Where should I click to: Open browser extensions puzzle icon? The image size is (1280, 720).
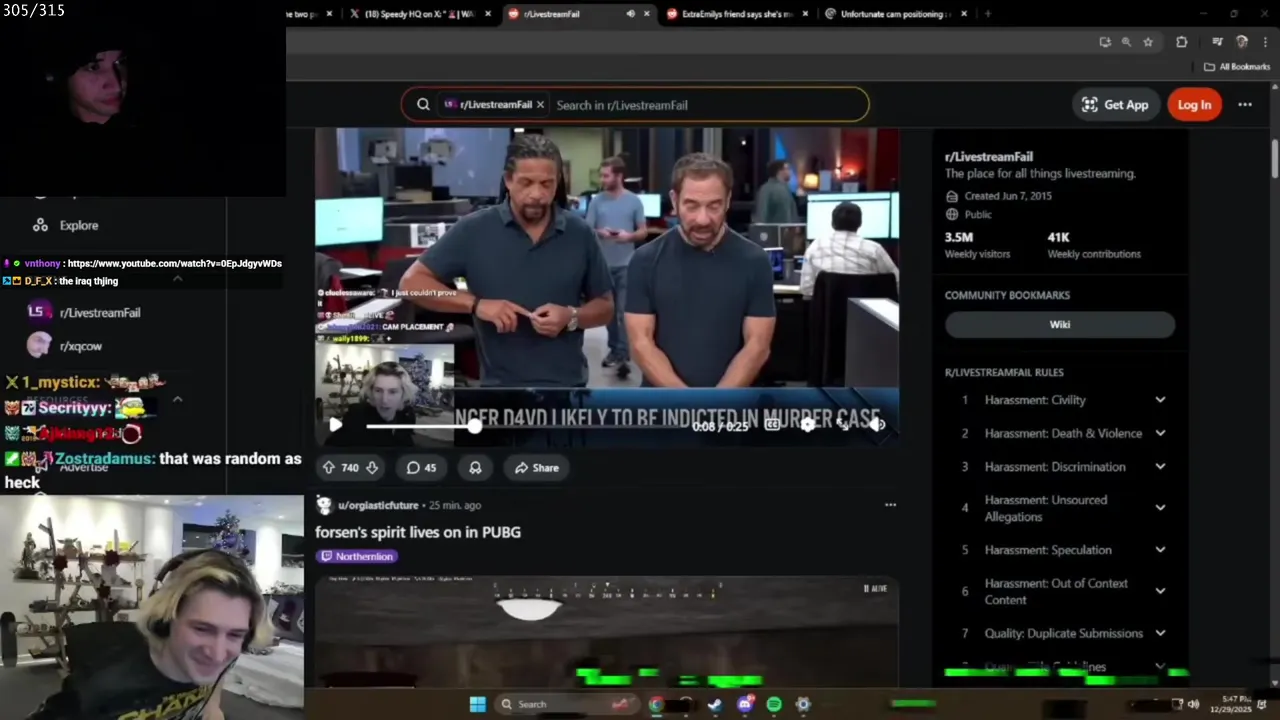(x=1182, y=42)
